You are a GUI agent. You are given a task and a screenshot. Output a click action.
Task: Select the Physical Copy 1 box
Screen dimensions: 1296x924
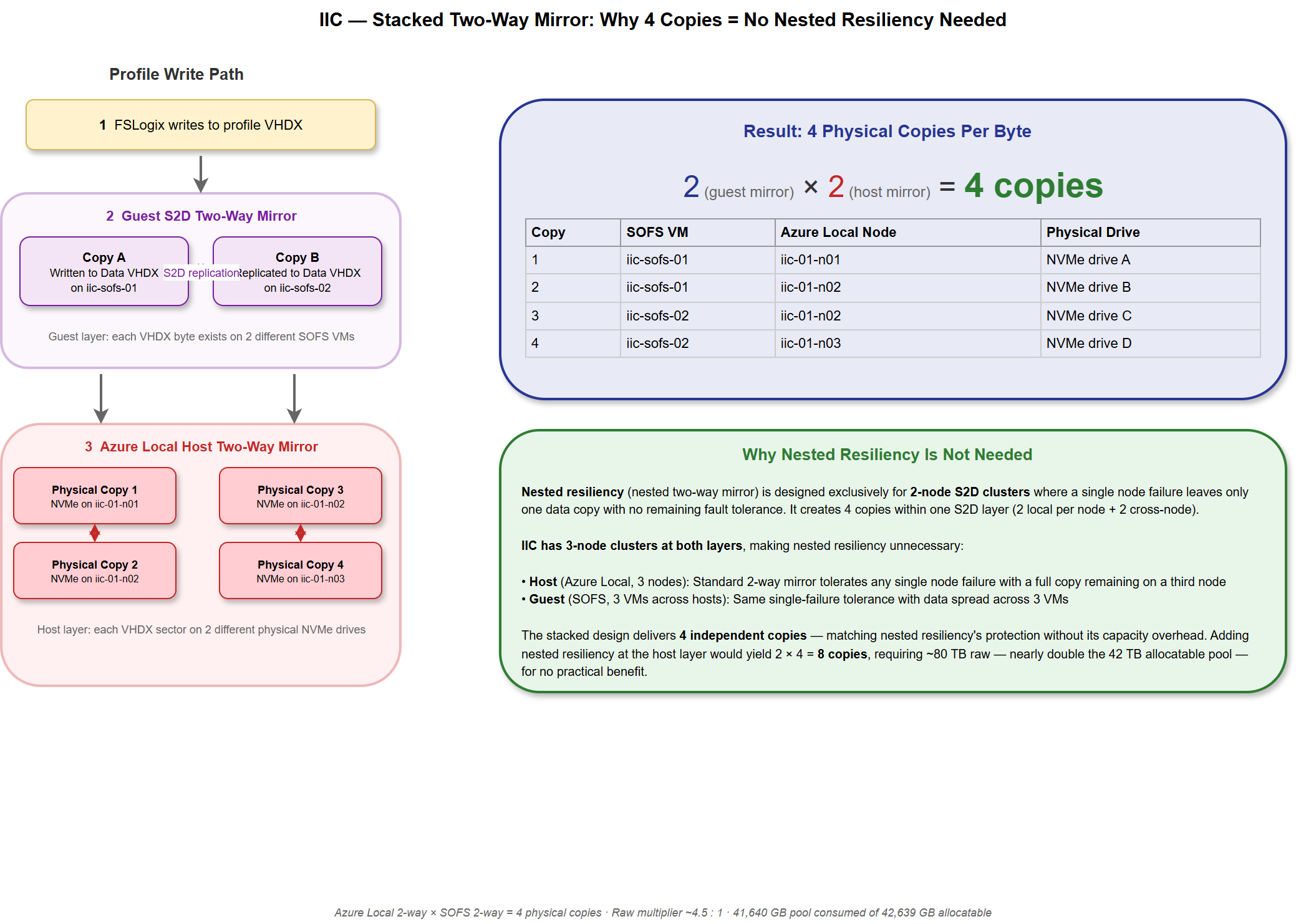pos(95,496)
